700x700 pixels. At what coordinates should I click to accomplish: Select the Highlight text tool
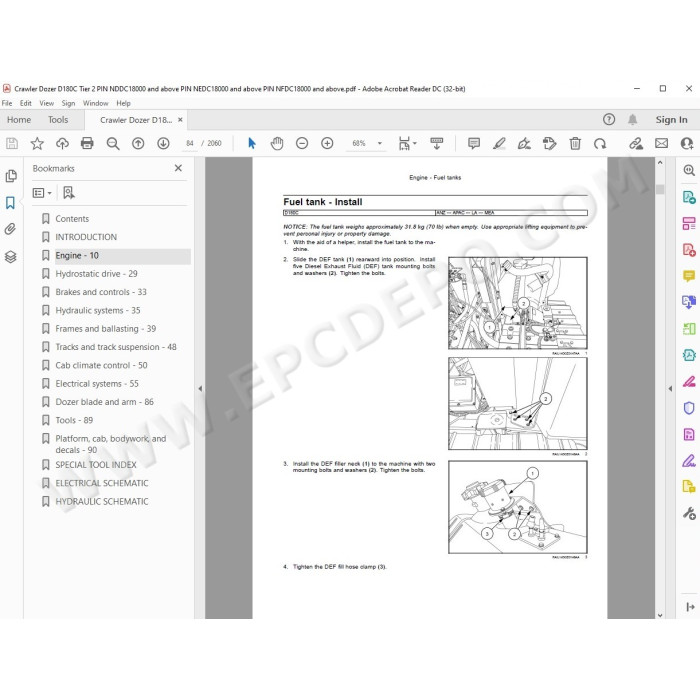click(x=499, y=143)
